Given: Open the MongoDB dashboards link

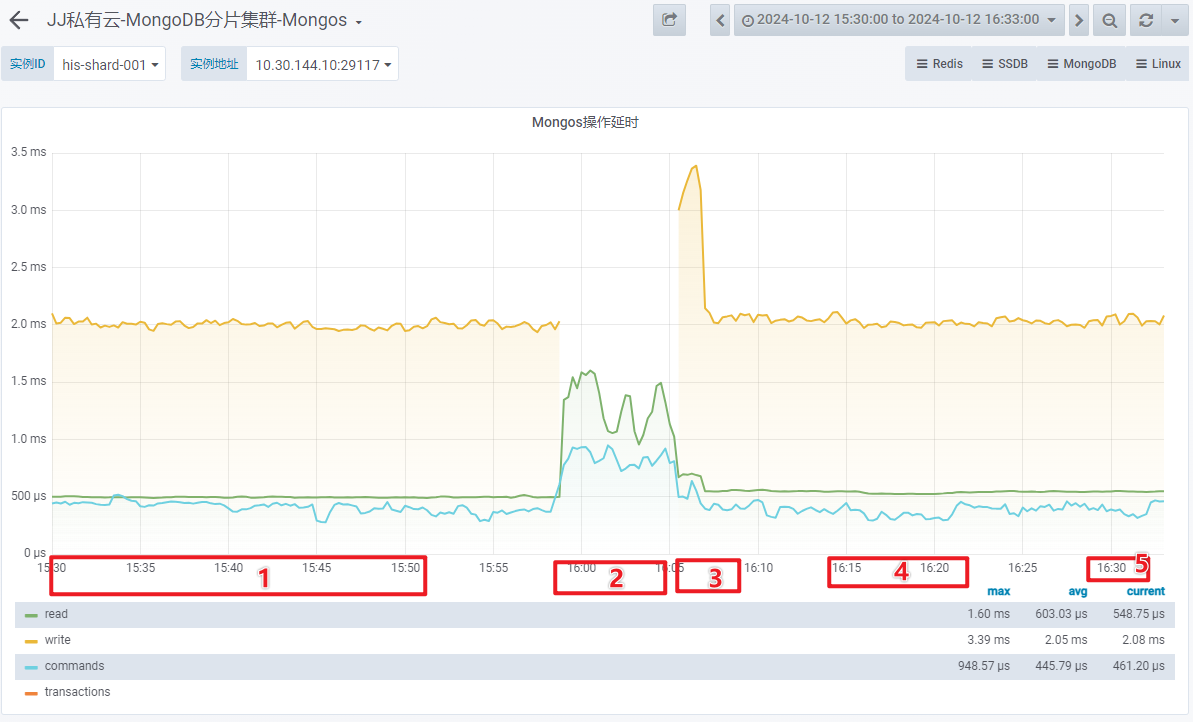Looking at the screenshot, I should coord(1081,64).
